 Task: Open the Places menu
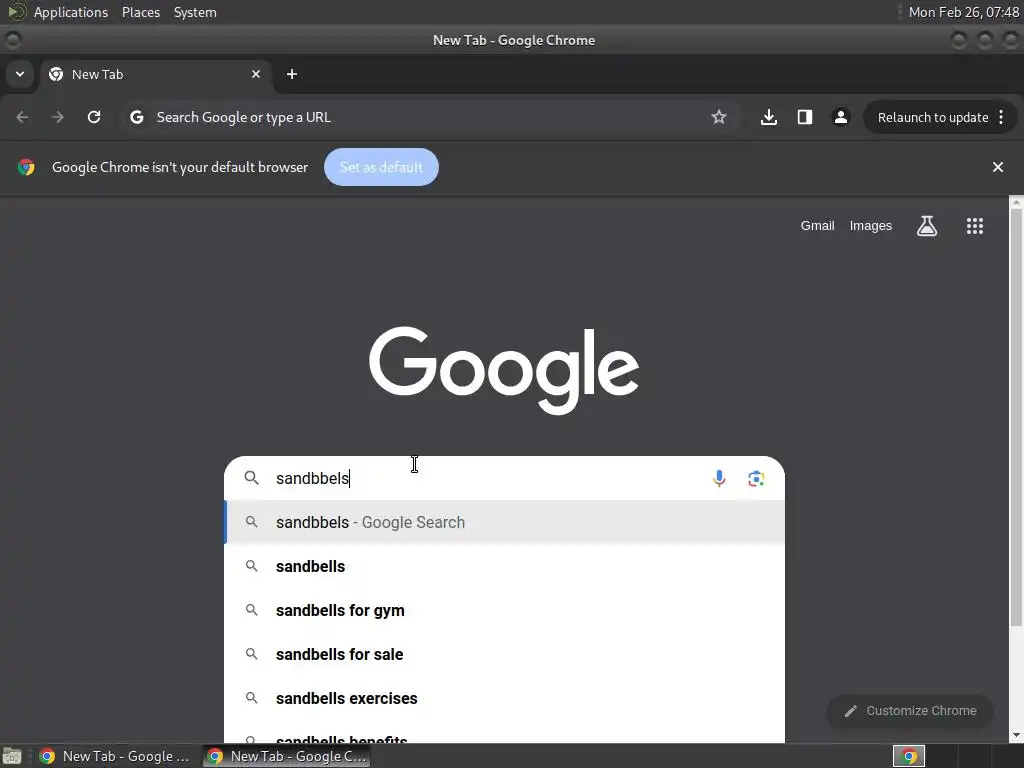click(141, 12)
